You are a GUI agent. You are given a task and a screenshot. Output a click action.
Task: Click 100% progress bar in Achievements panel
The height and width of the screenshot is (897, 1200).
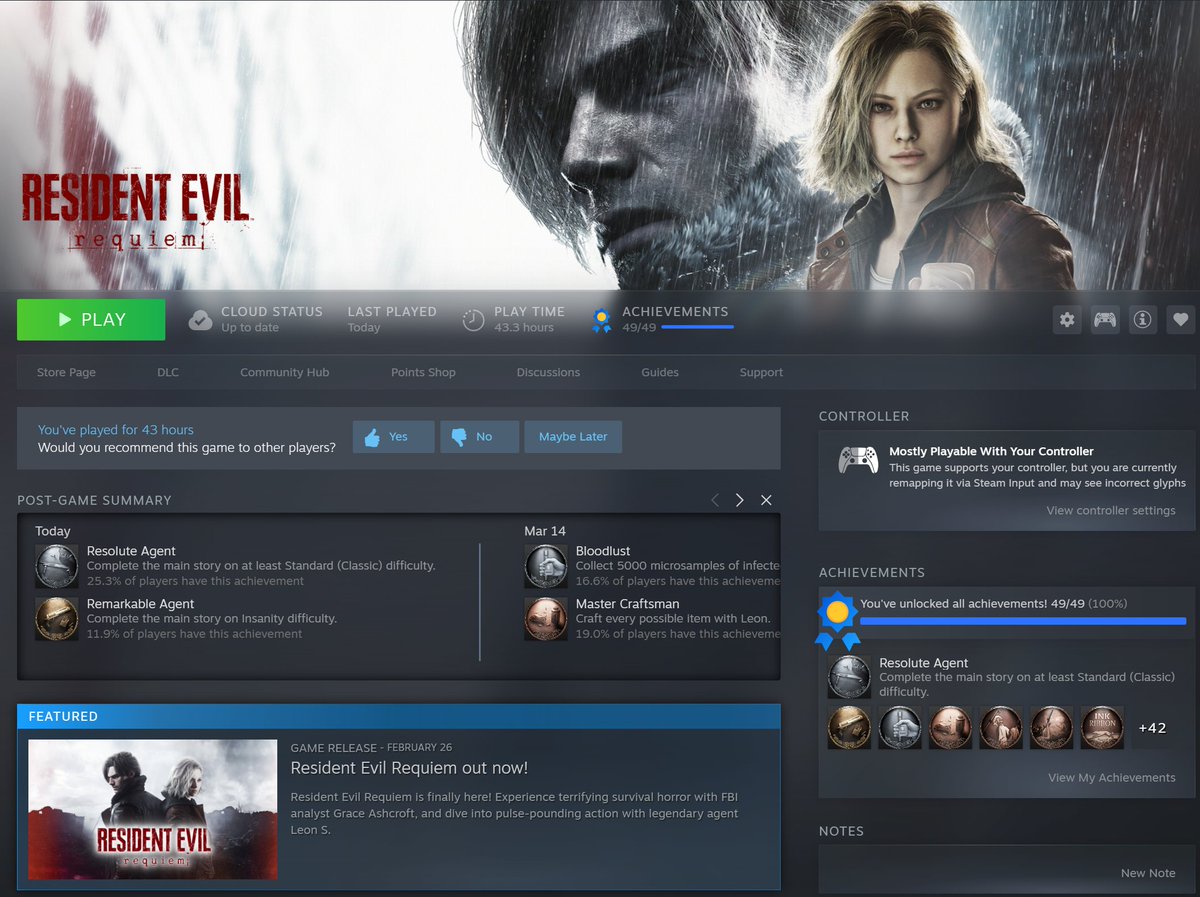tap(1023, 621)
